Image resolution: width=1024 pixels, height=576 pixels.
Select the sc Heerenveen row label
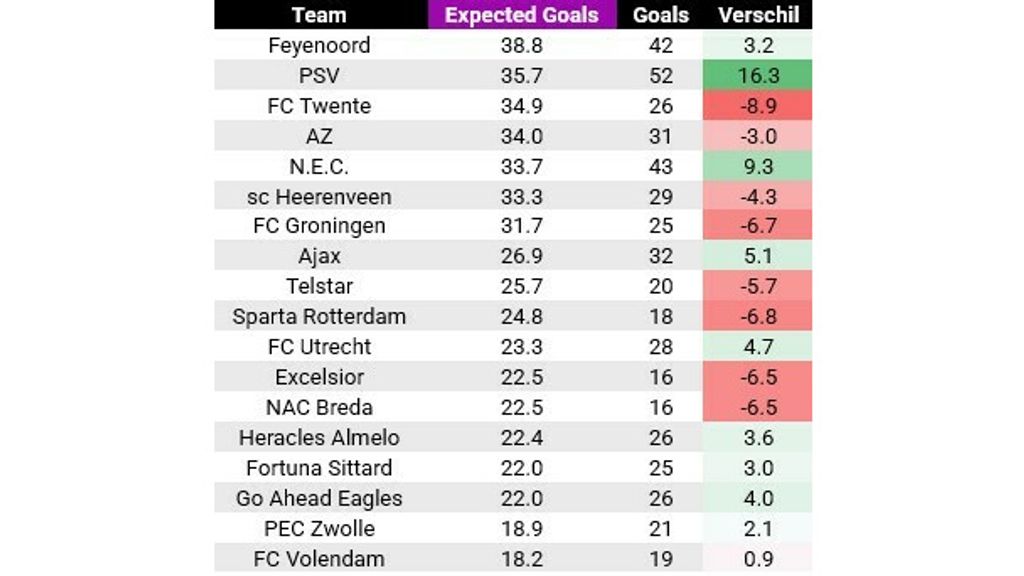319,196
